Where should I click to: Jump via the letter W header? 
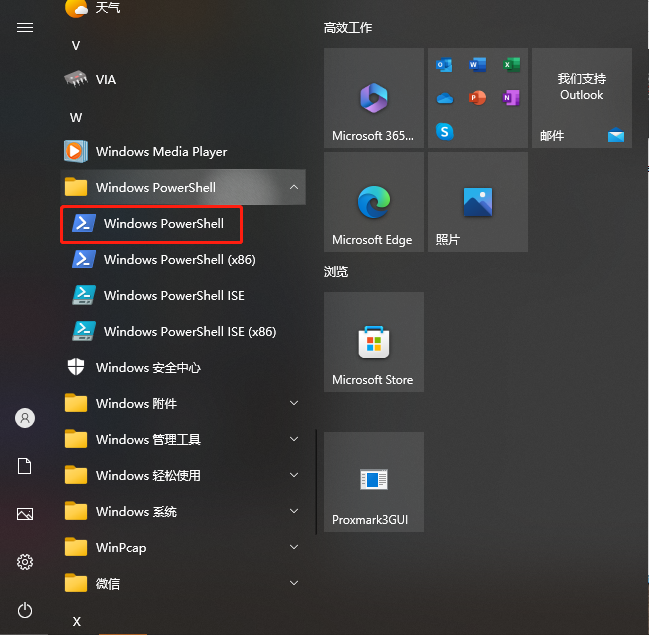point(76,118)
